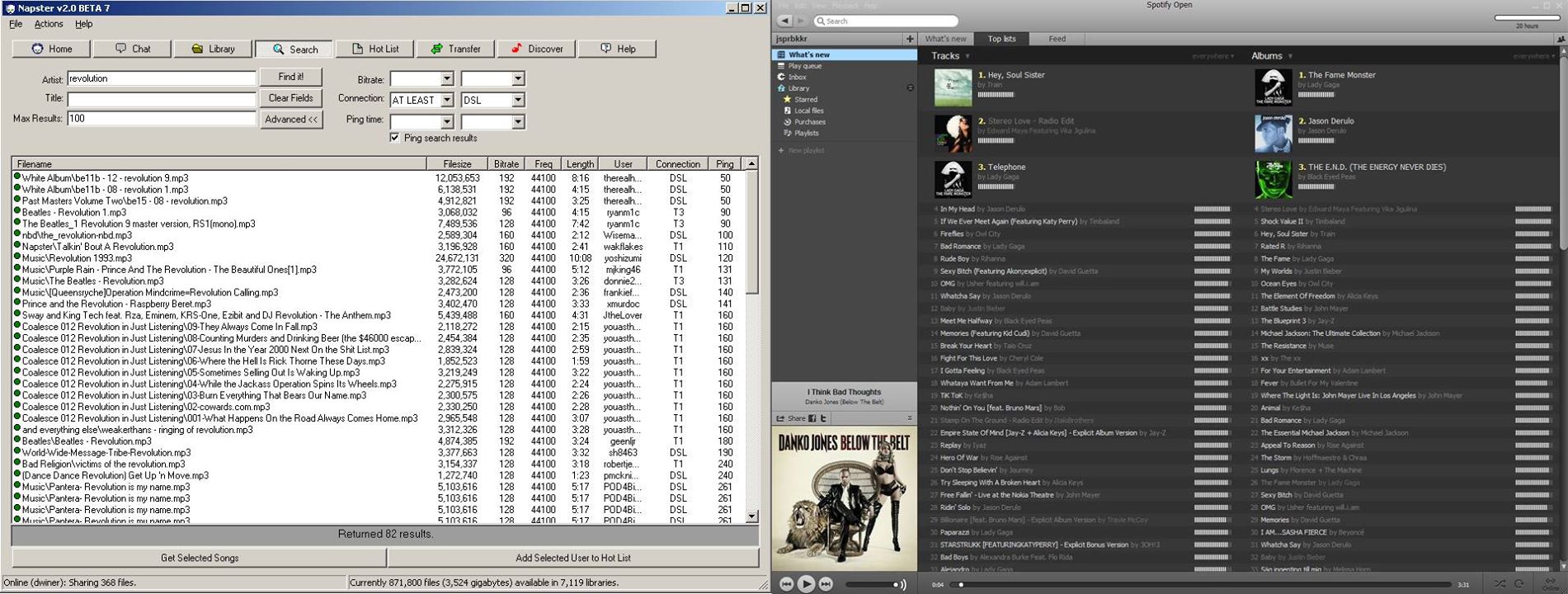Image resolution: width=1568 pixels, height=594 pixels.
Task: Collapse the Library section in Spotify sidebar
Action: pos(910,88)
